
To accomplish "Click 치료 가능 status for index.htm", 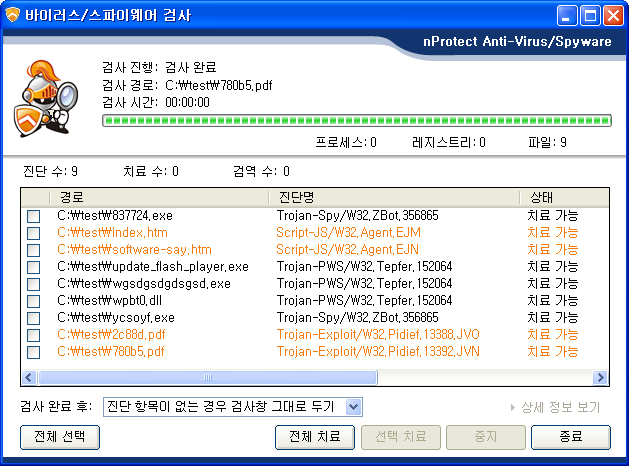I will coord(552,233).
